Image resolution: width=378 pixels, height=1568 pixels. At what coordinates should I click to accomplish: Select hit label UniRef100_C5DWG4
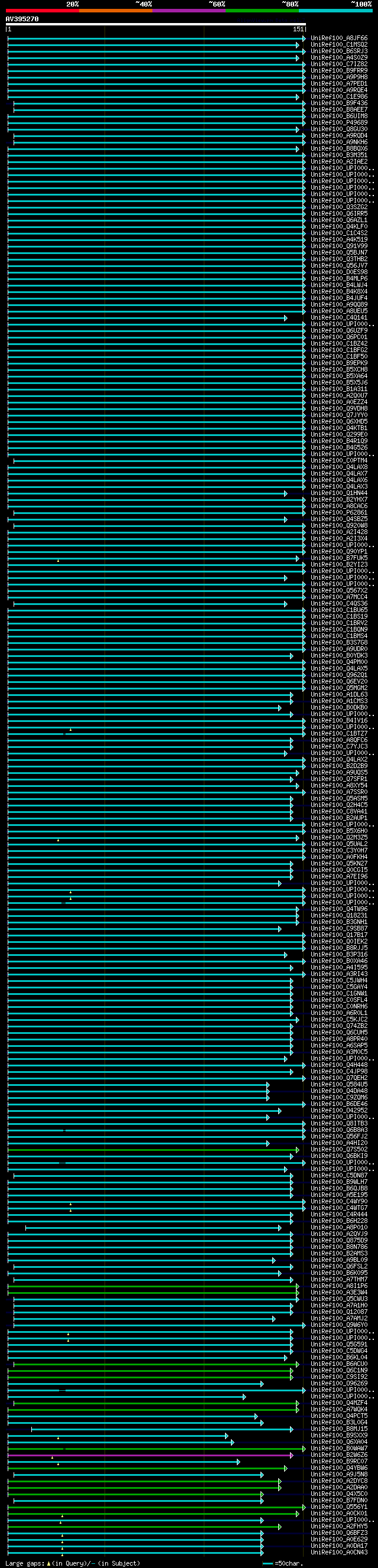tap(339, 1350)
